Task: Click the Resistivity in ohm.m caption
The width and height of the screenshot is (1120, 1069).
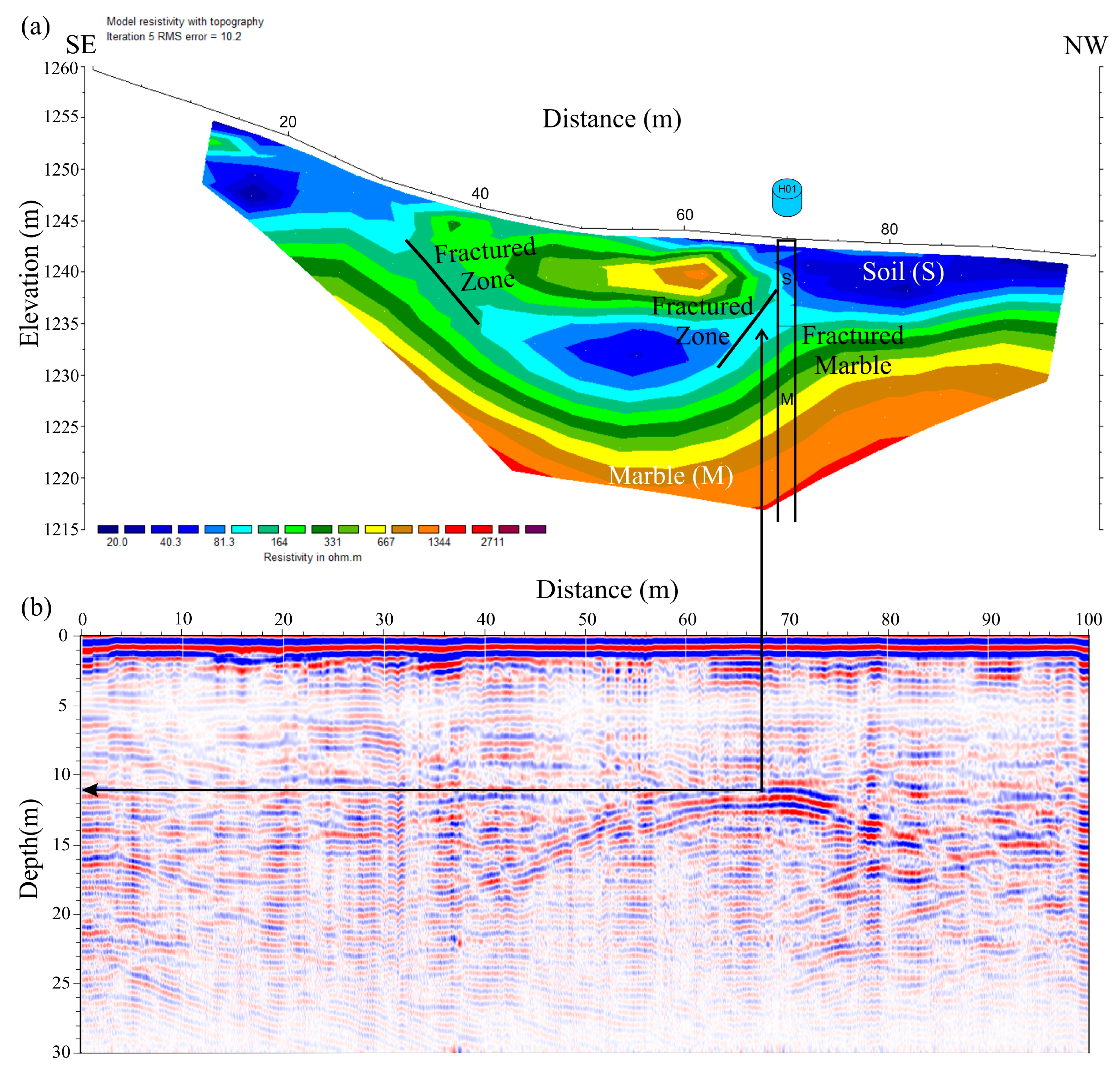Action: coord(312,557)
